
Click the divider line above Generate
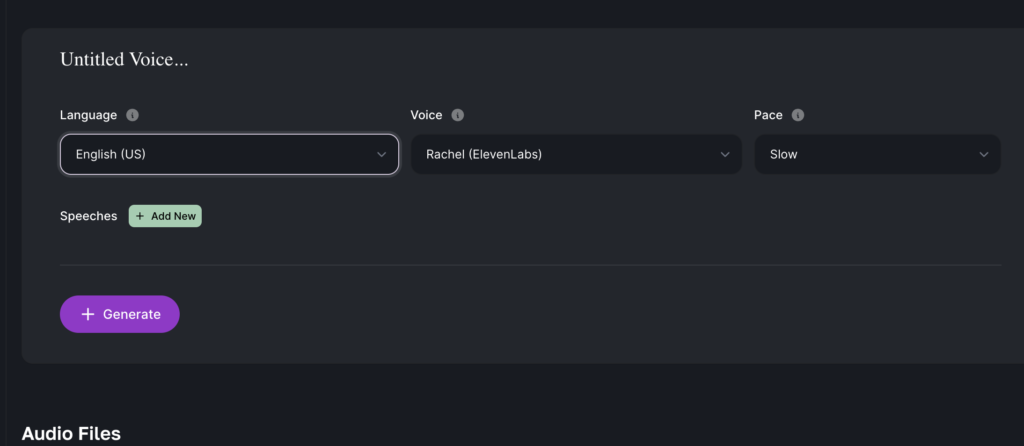[530, 265]
